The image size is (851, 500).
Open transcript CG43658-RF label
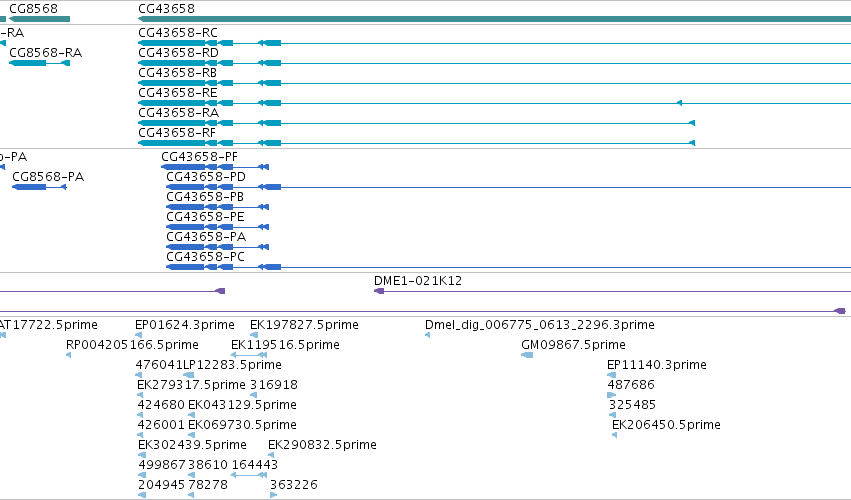pos(177,132)
